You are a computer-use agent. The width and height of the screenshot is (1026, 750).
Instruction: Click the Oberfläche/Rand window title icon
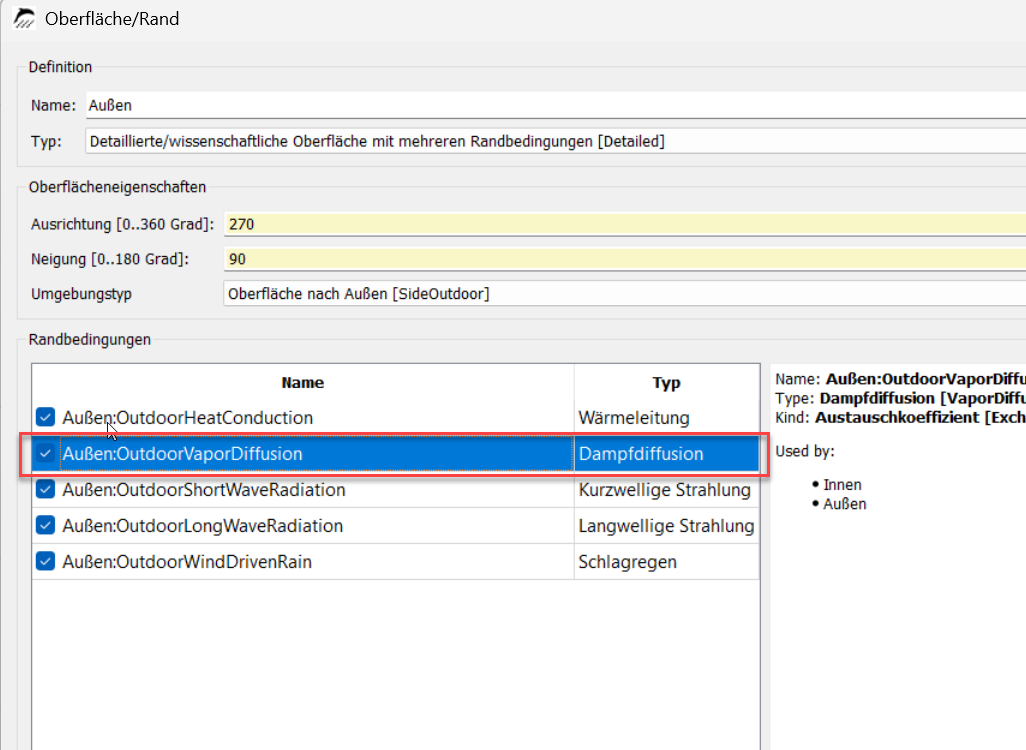[24, 18]
